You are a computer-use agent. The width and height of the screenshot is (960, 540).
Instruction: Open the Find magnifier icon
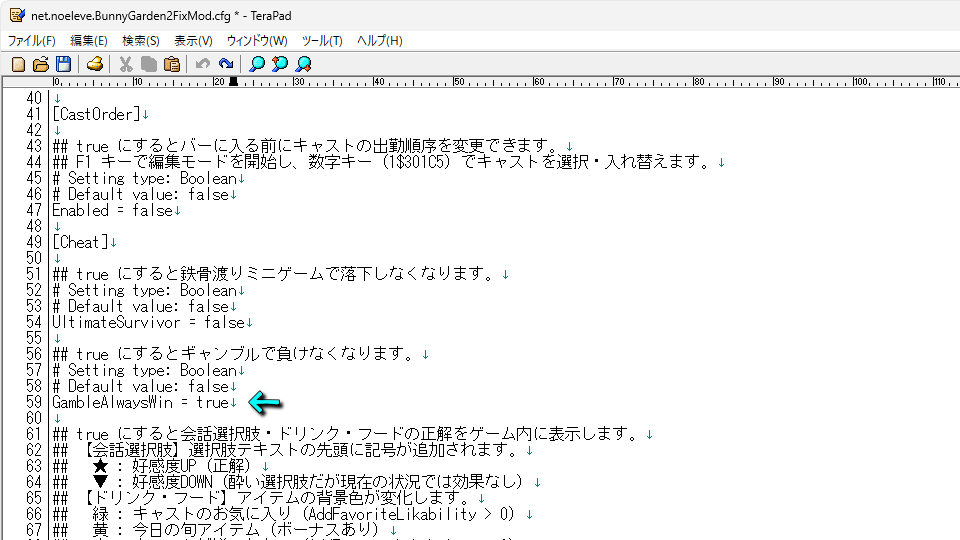click(x=257, y=64)
